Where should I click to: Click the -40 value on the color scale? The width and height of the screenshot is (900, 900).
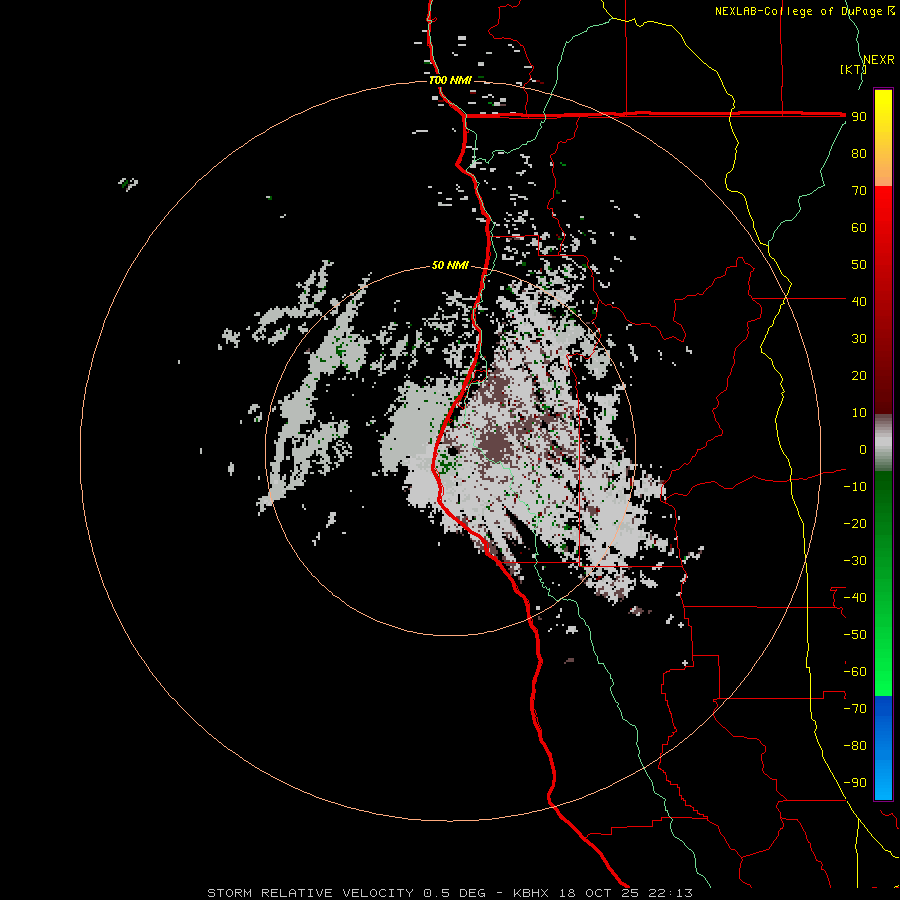point(855,598)
